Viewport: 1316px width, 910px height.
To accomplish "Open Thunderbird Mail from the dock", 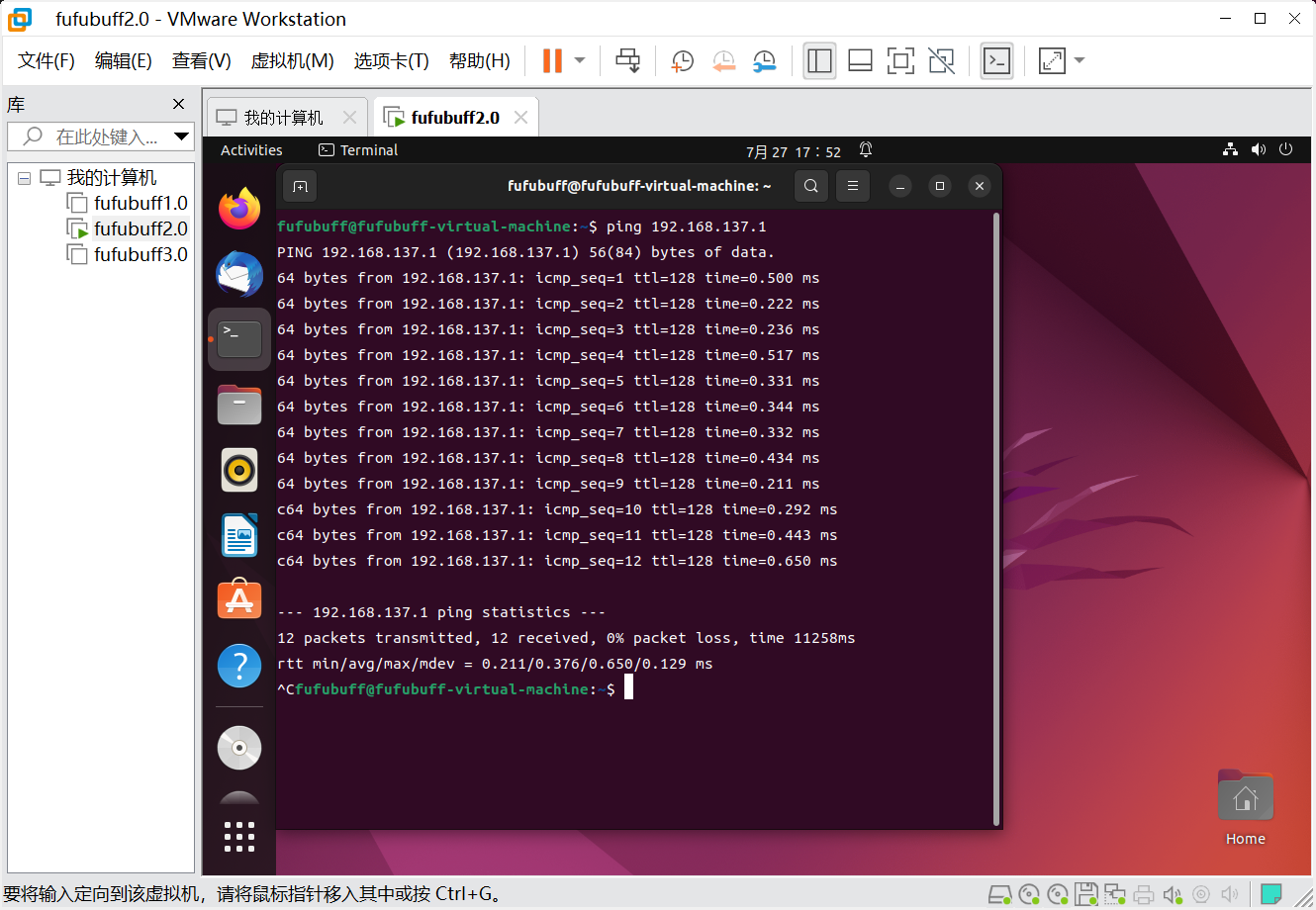I will (239, 274).
